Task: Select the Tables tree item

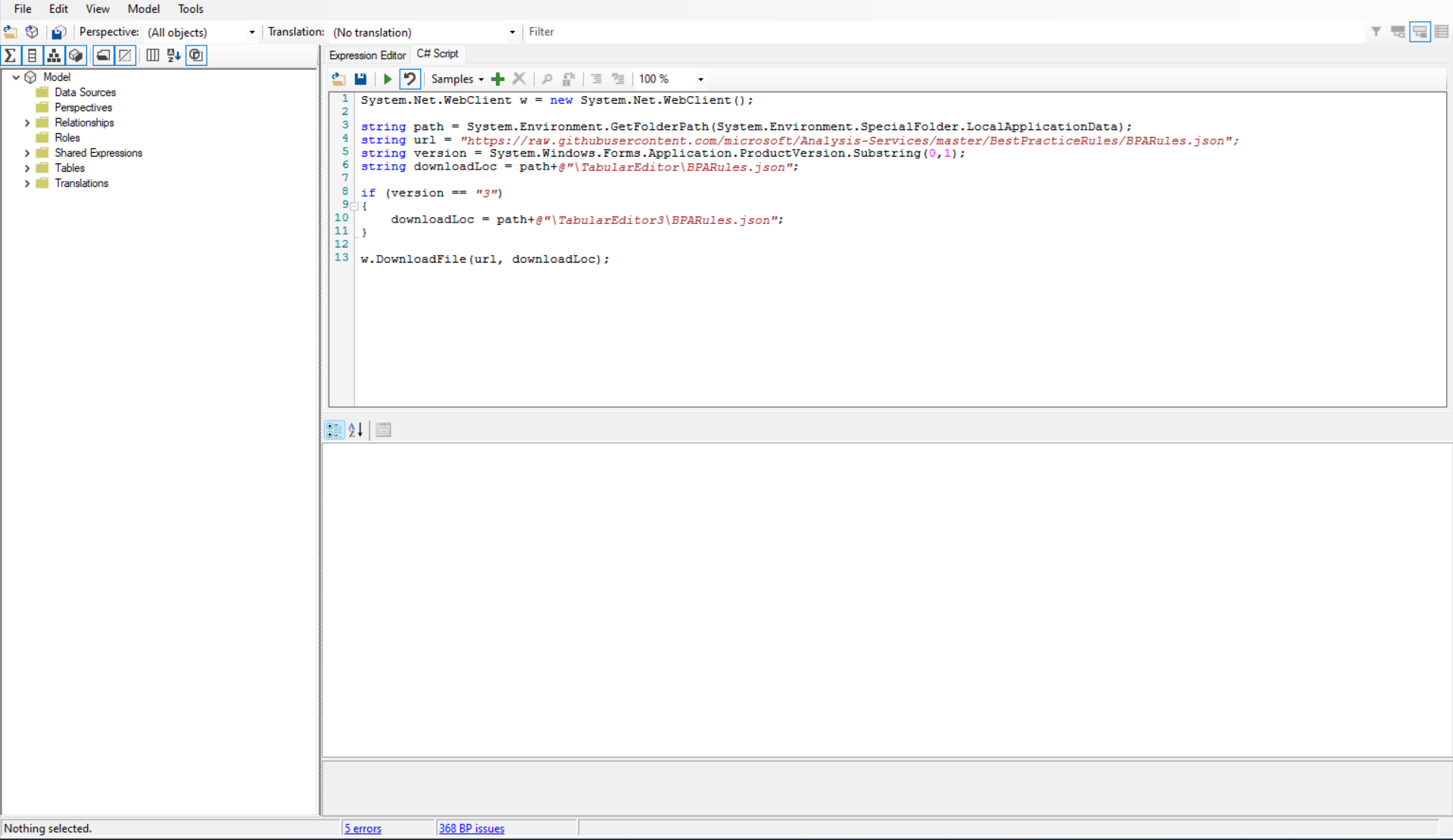Action: tap(69, 168)
